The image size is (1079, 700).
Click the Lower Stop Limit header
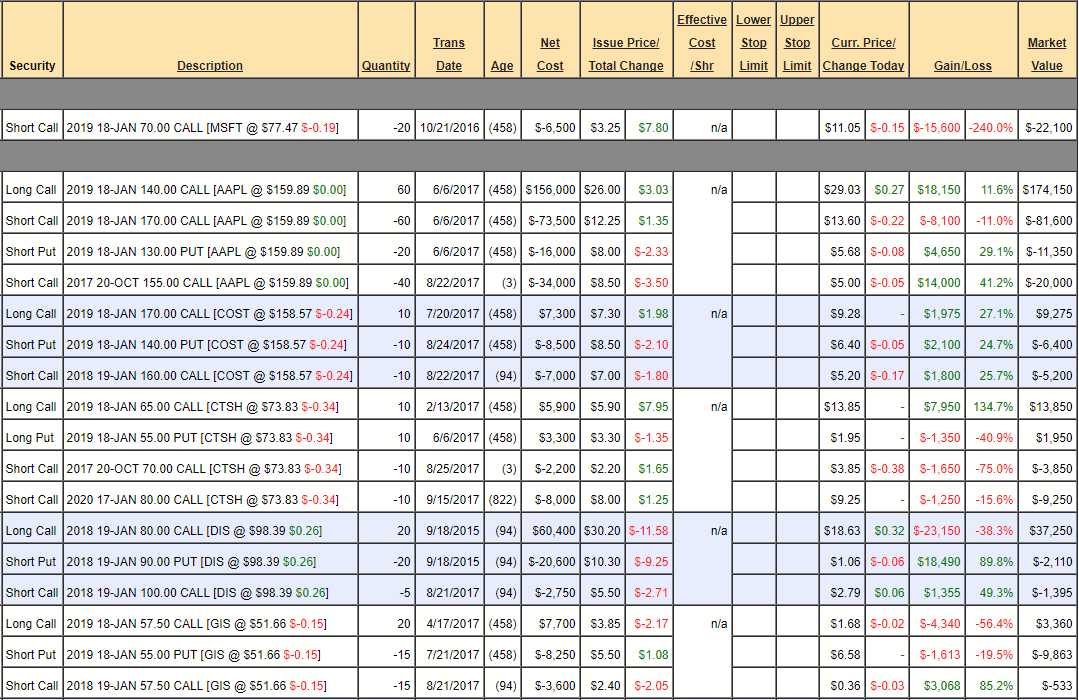pyautogui.click(x=753, y=43)
